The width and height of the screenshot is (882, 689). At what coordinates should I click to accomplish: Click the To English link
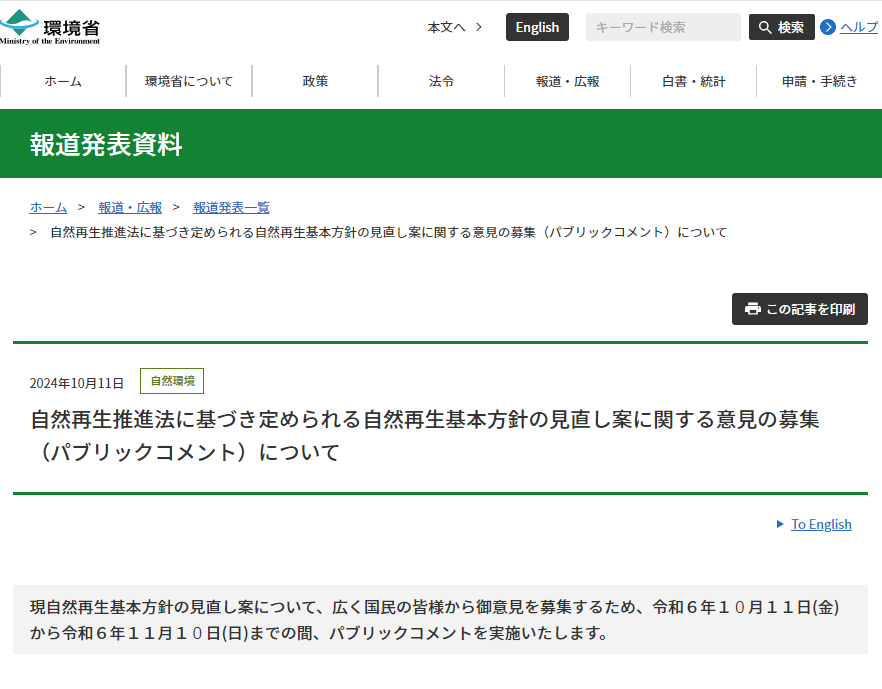[x=821, y=524]
